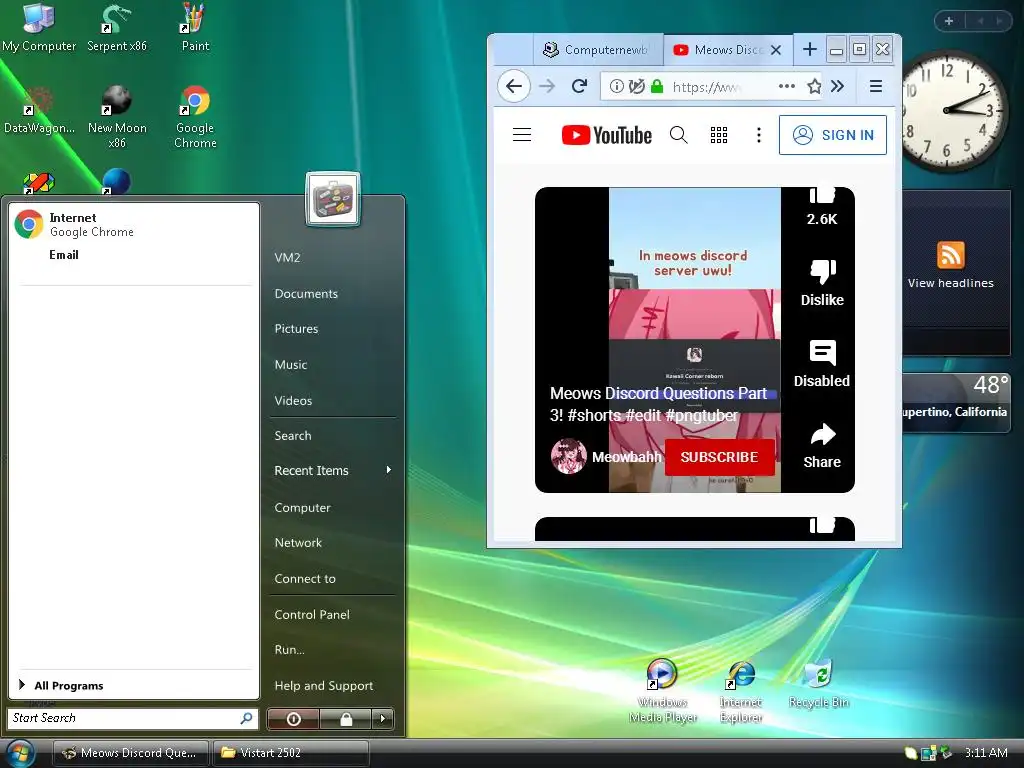Viewport: 1024px width, 768px height.
Task: Open Music from Start menu
Action: [x=291, y=364]
